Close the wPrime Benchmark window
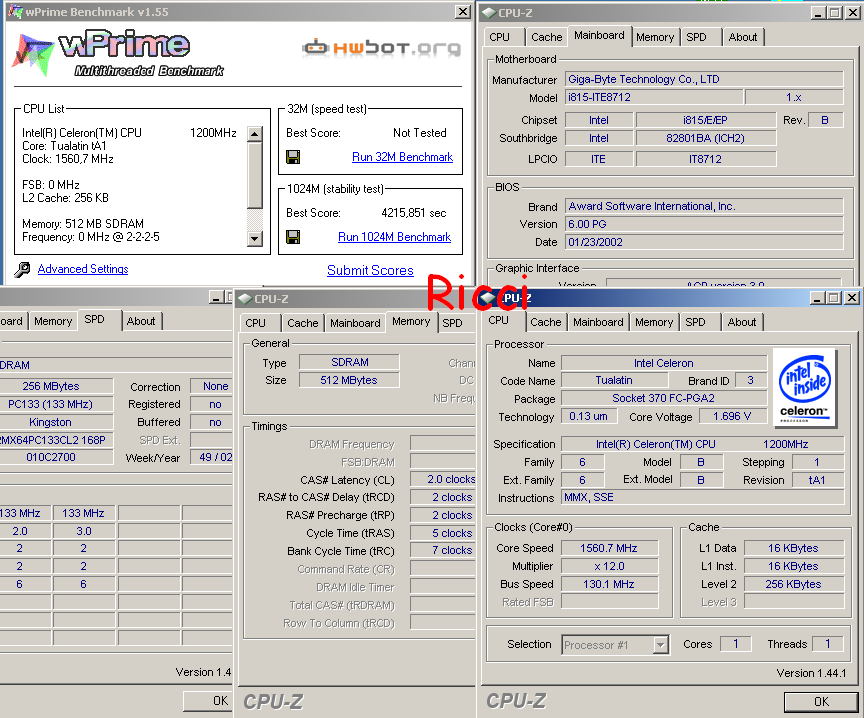This screenshot has height=718, width=864. [463, 12]
